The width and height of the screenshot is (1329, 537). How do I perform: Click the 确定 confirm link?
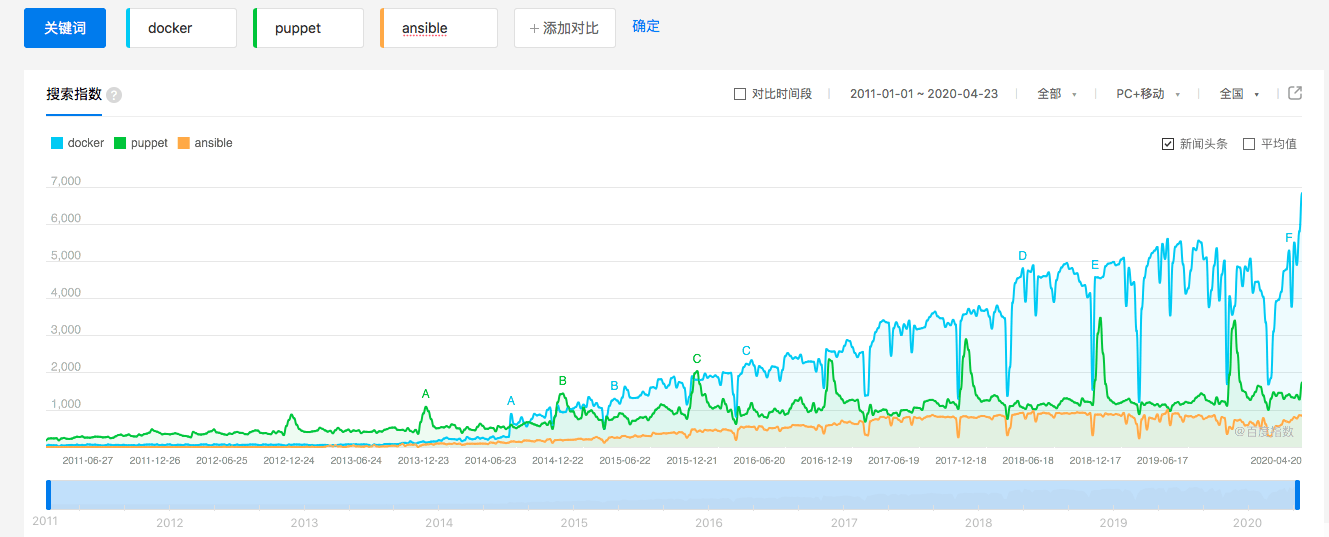tap(646, 26)
